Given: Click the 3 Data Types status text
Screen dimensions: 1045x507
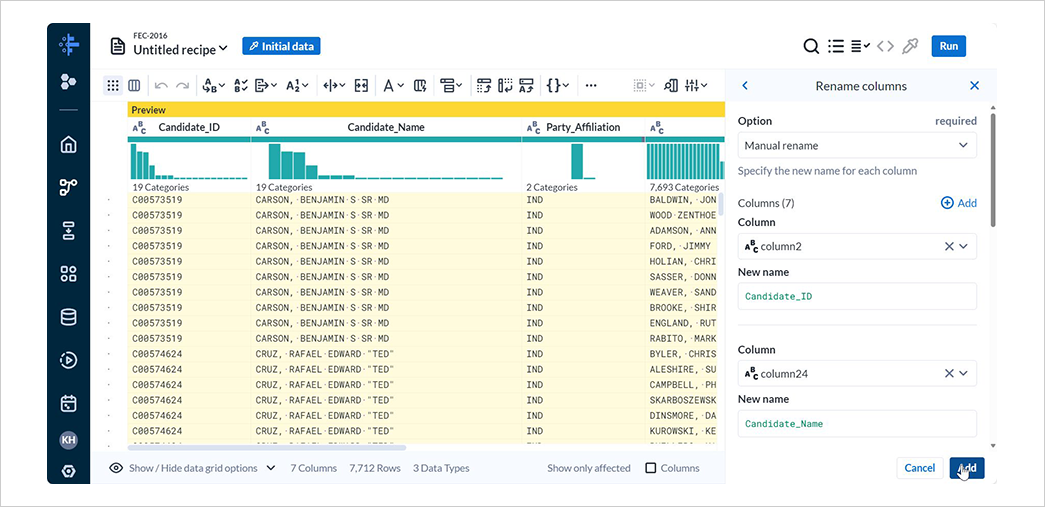Looking at the screenshot, I should pyautogui.click(x=441, y=468).
